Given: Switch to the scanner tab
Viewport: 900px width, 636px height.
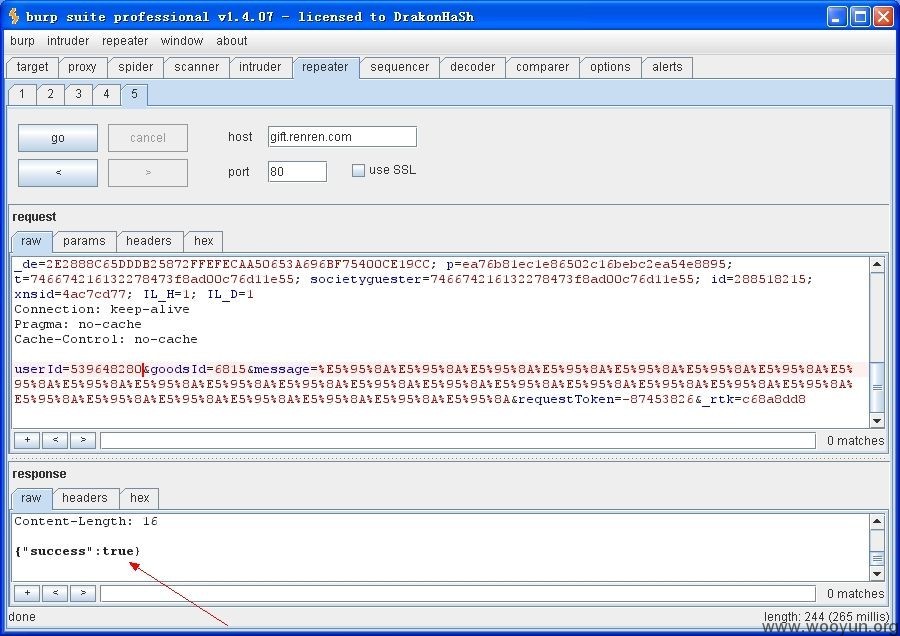Looking at the screenshot, I should [196, 67].
